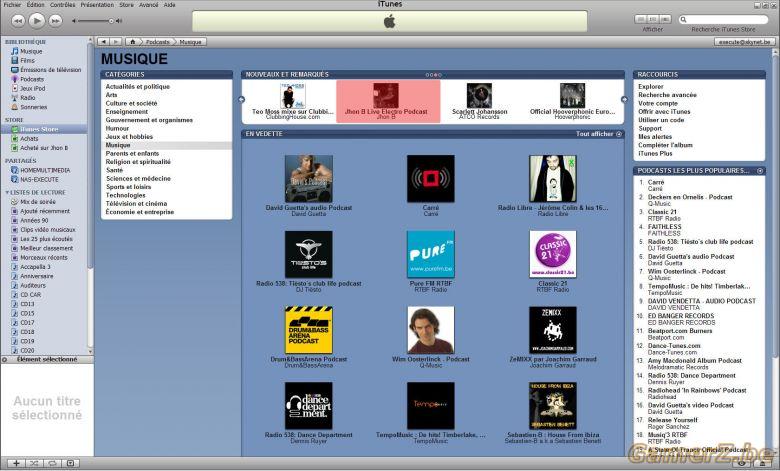780x471 pixels.
Task: Open the Aide menu
Action: [x=170, y=4]
